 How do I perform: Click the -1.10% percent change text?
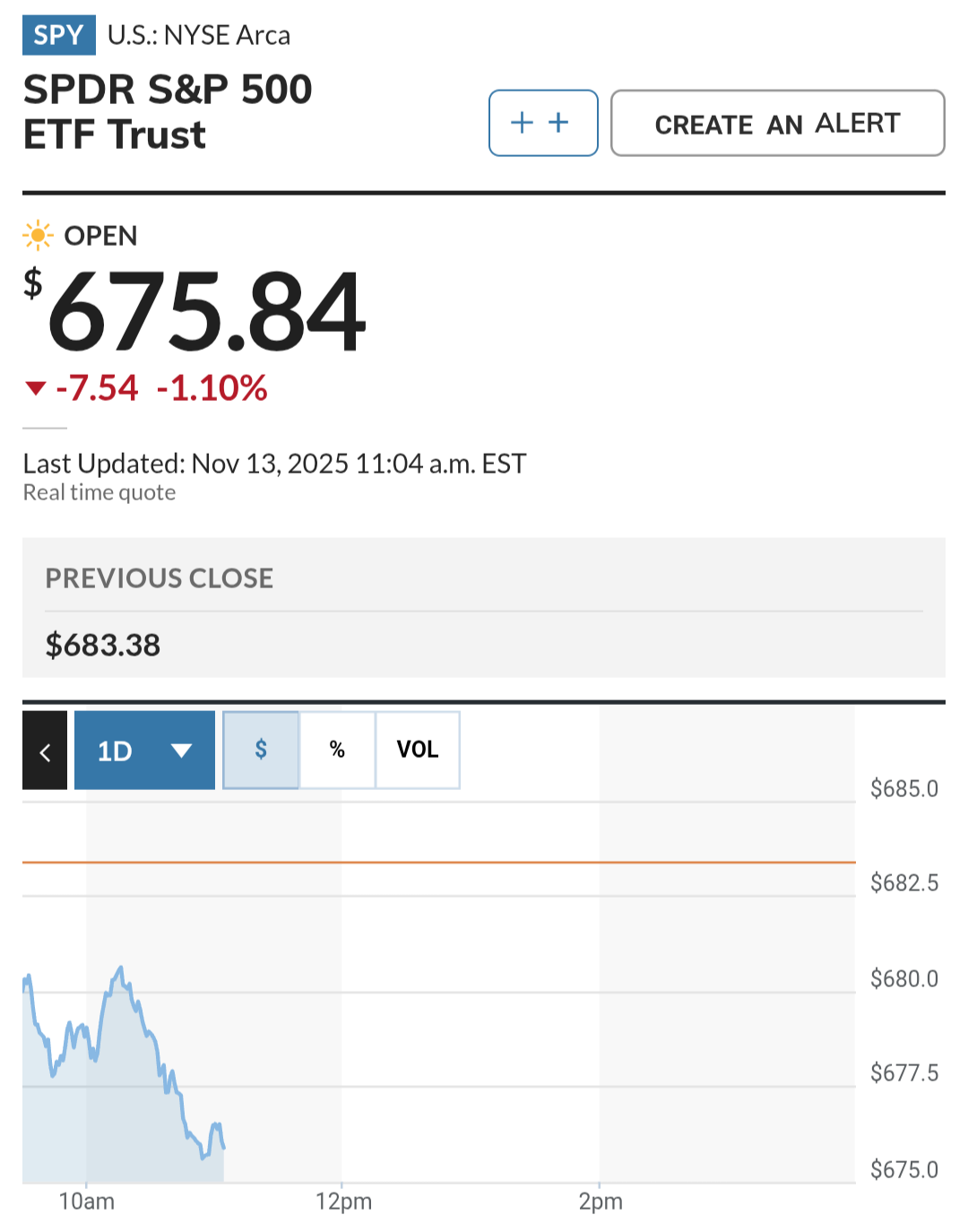212,388
